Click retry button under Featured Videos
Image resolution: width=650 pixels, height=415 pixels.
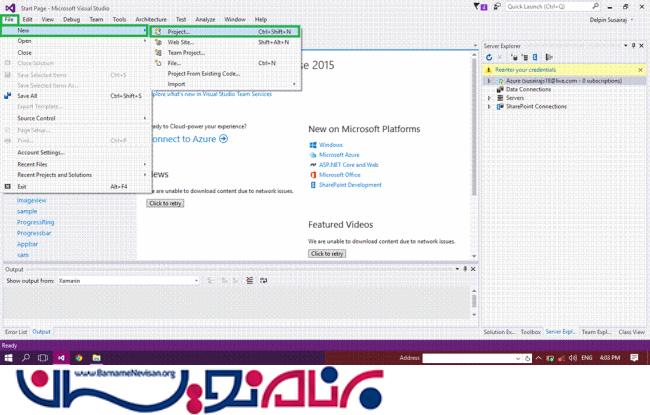click(x=327, y=254)
